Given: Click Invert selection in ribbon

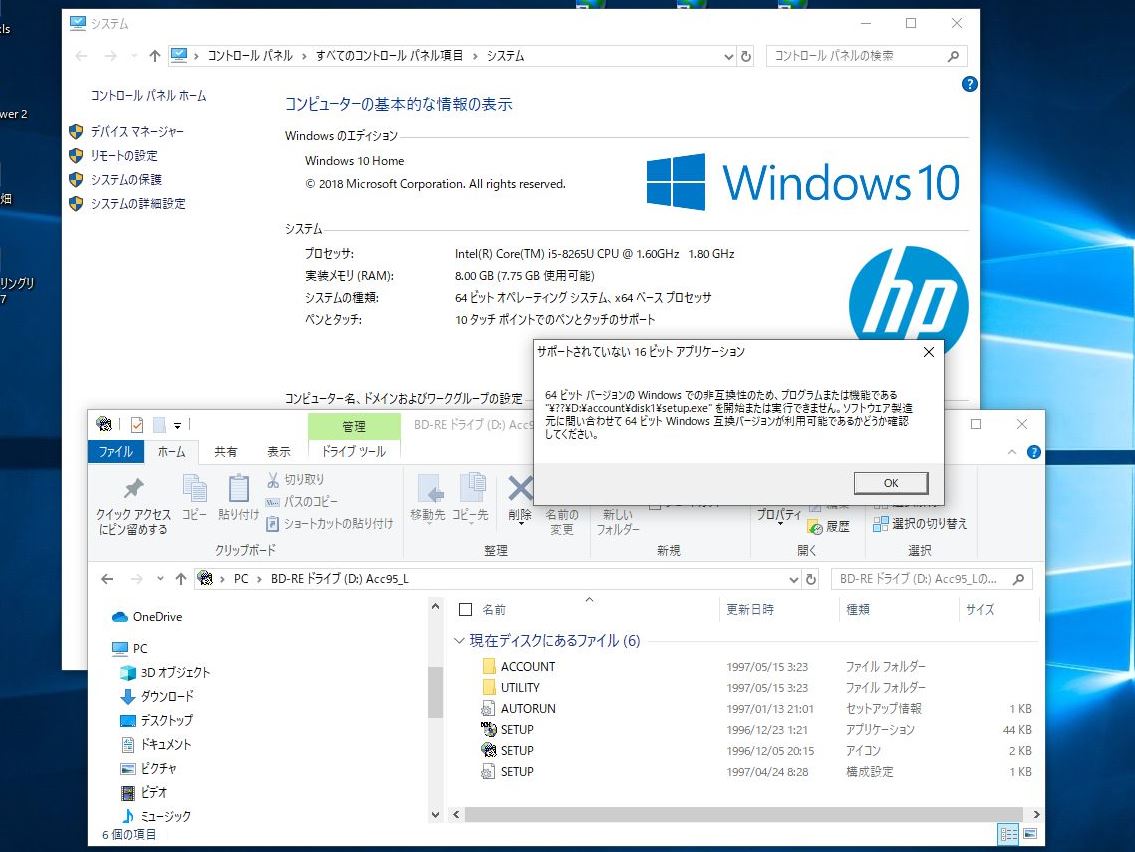Looking at the screenshot, I should tap(920, 523).
